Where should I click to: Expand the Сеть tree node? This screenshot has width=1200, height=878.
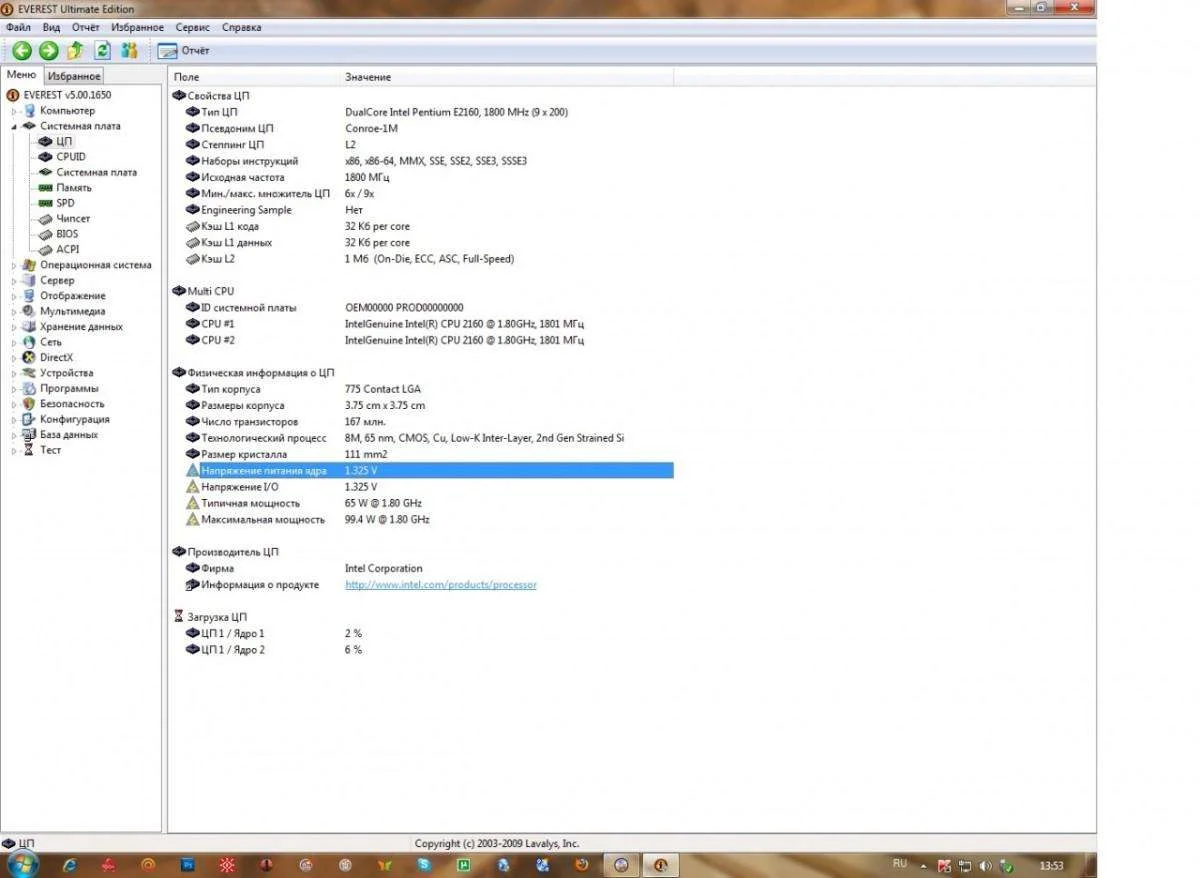(15, 342)
